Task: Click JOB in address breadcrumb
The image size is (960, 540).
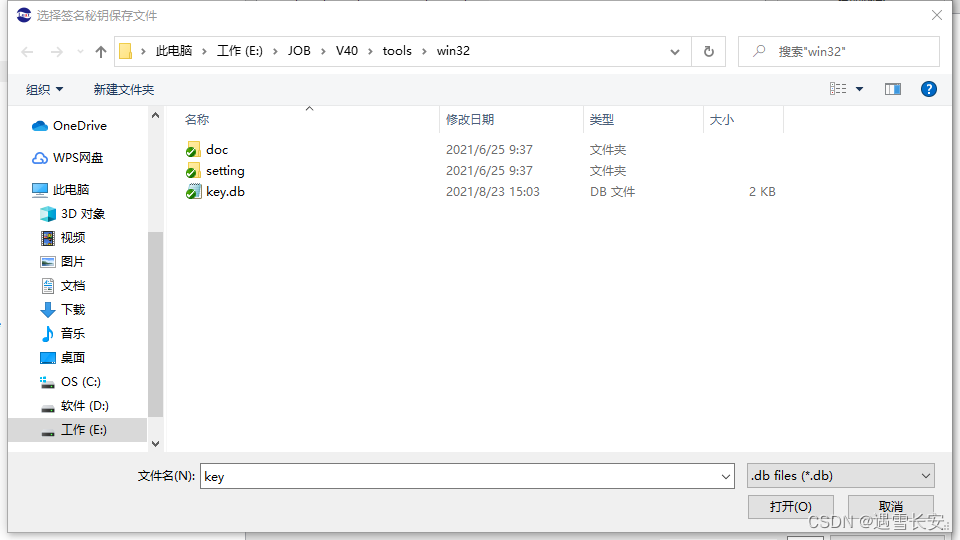Action: (x=299, y=51)
